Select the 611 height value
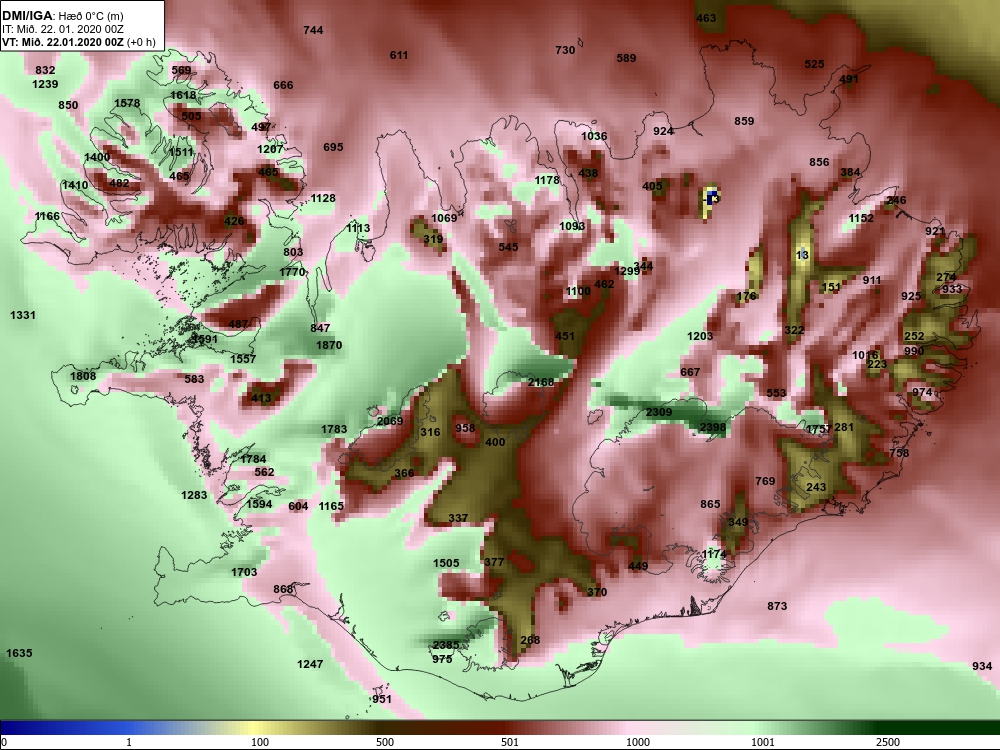The image size is (1000, 750). pyautogui.click(x=399, y=55)
